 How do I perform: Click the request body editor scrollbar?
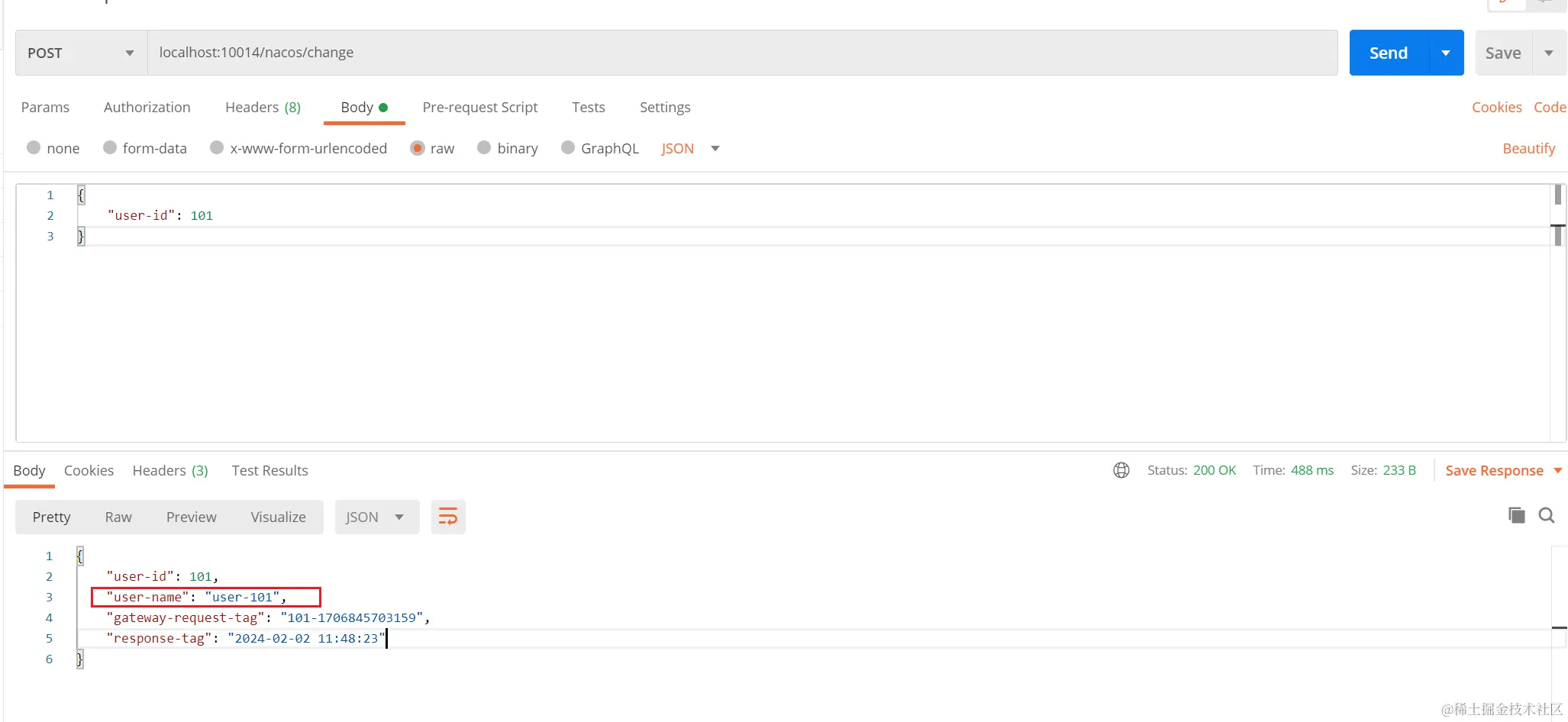[x=1557, y=312]
